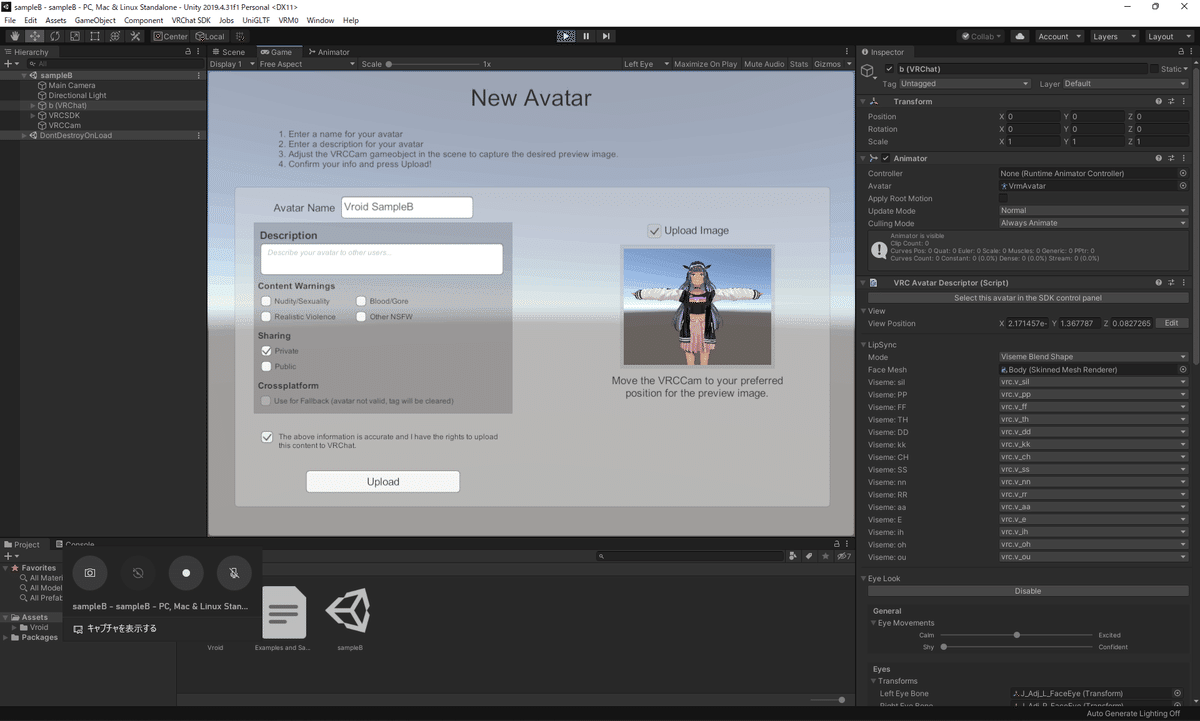This screenshot has width=1200, height=721.
Task: Click Mute Audio button
Action: pyautogui.click(x=765, y=64)
